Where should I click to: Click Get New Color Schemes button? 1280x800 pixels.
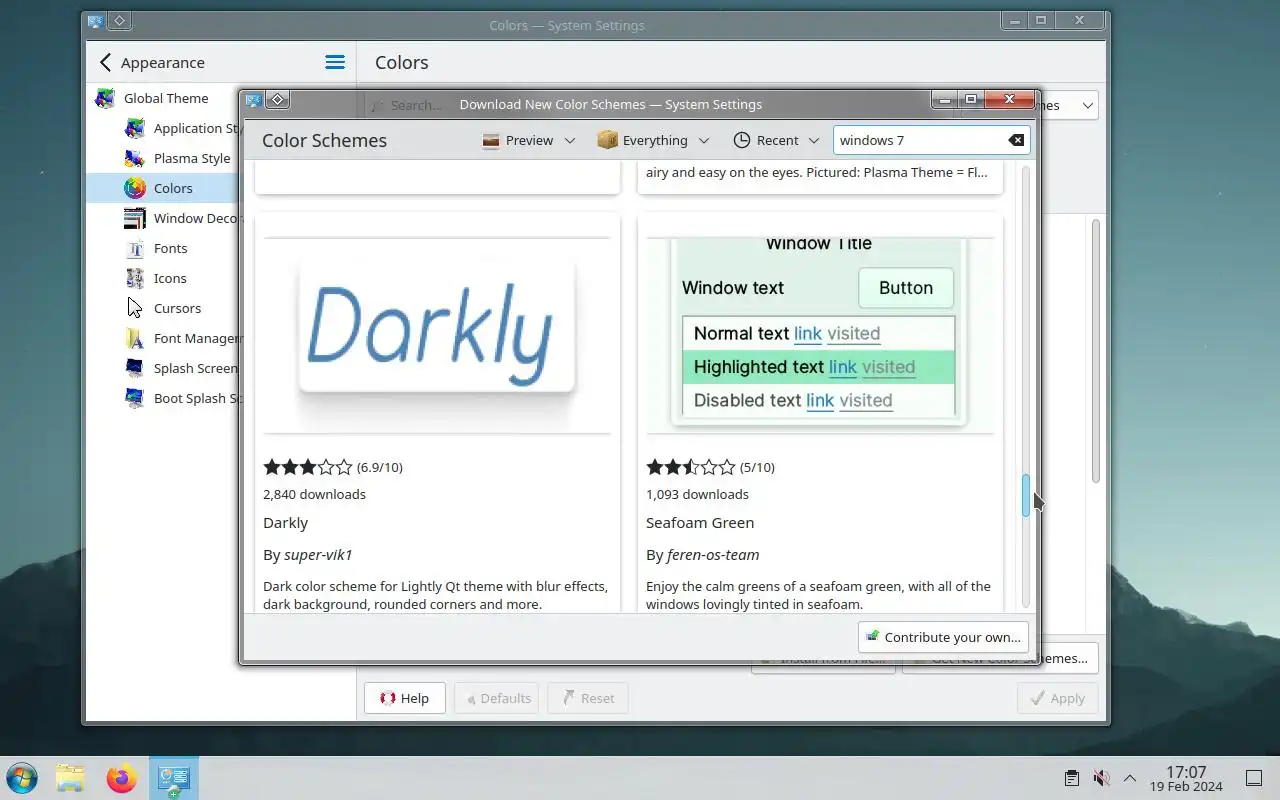pos(1000,658)
